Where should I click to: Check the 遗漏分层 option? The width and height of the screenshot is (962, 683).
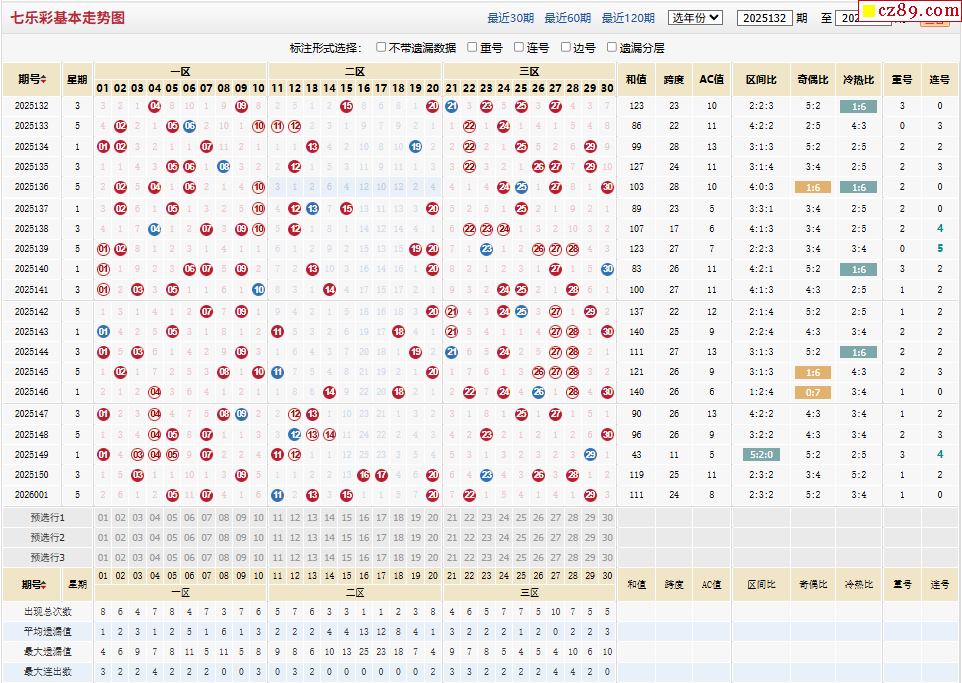point(612,47)
